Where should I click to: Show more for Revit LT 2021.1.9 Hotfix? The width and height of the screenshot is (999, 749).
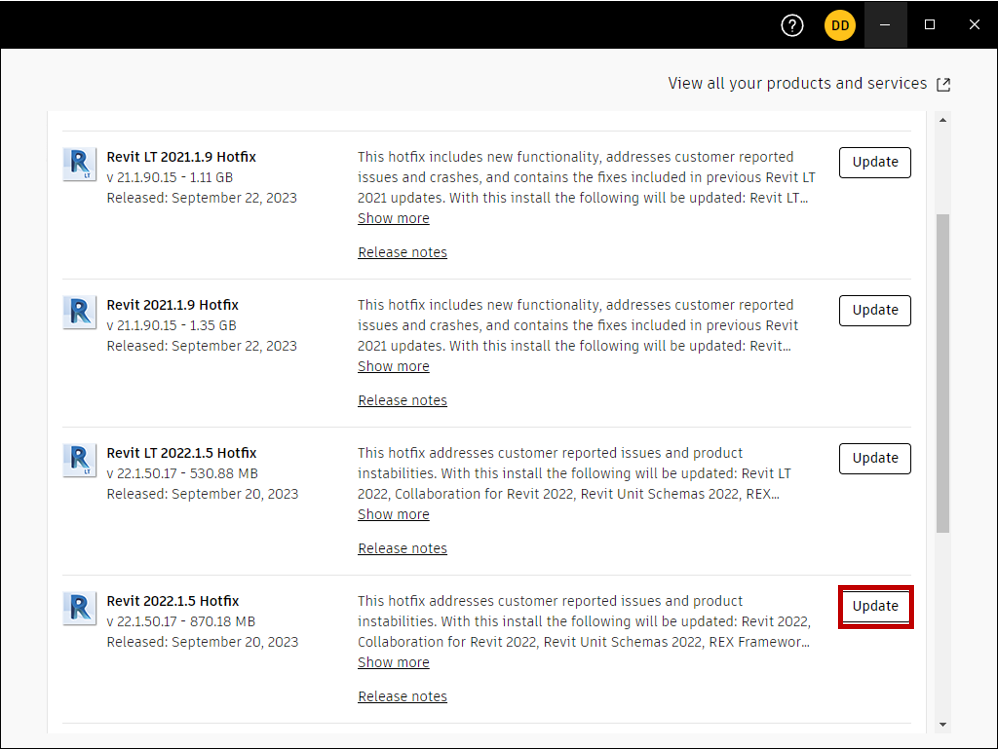(393, 218)
